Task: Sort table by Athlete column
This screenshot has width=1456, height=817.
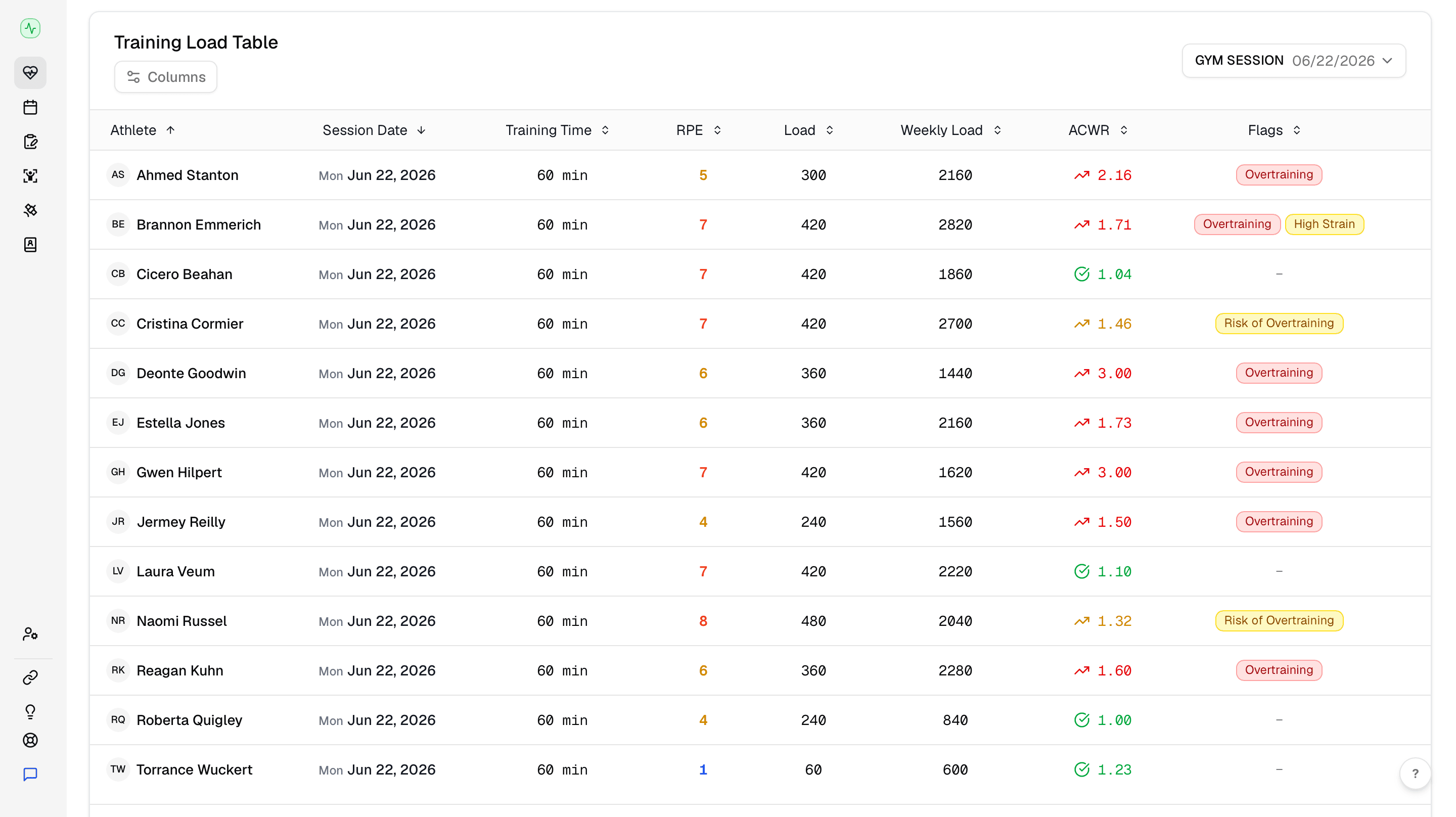Action: [x=143, y=130]
